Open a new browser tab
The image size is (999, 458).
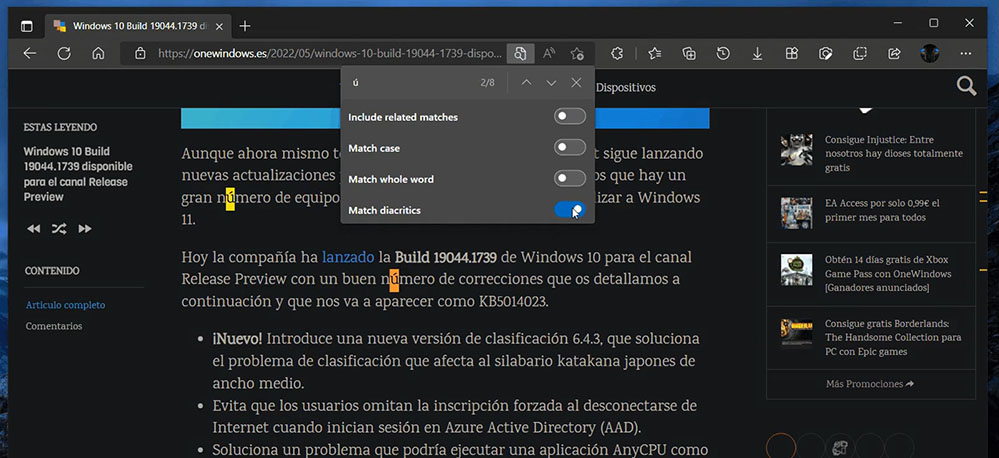(245, 26)
